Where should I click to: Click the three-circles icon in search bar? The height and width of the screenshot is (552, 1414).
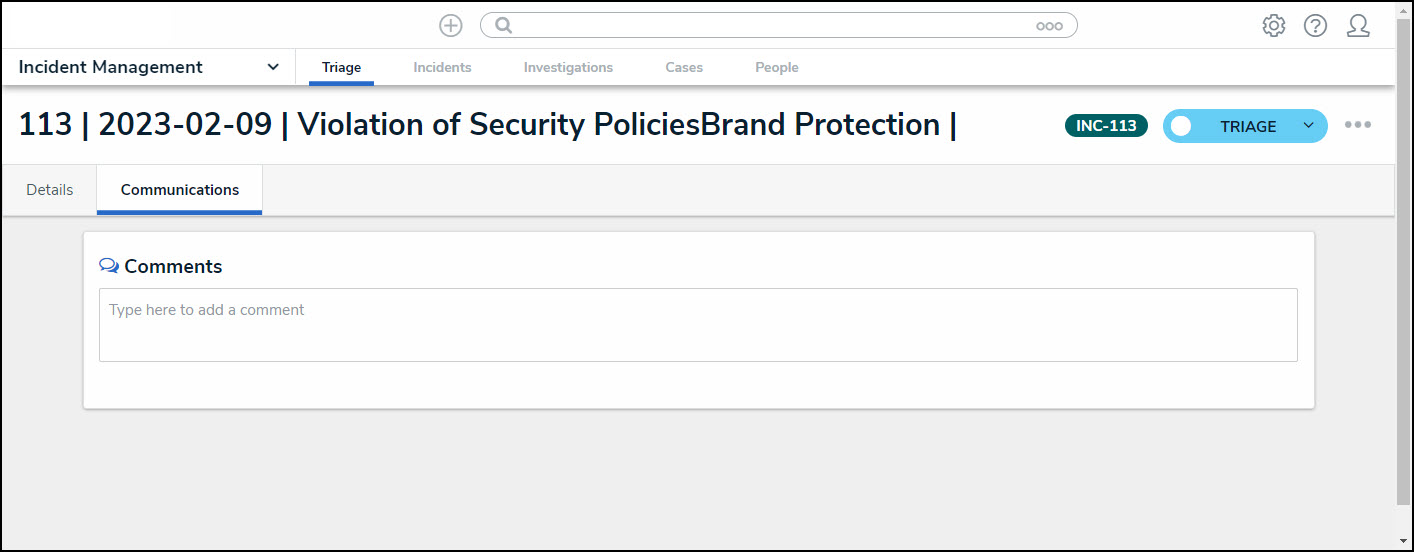1049,26
